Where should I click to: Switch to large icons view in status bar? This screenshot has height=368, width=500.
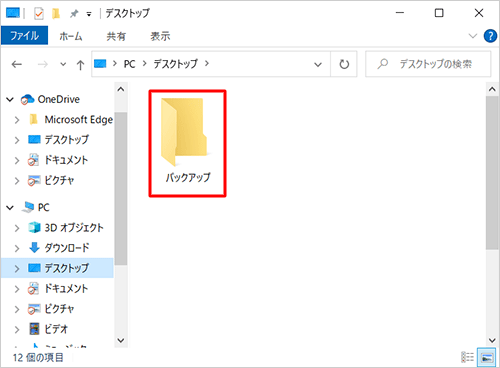[487, 357]
